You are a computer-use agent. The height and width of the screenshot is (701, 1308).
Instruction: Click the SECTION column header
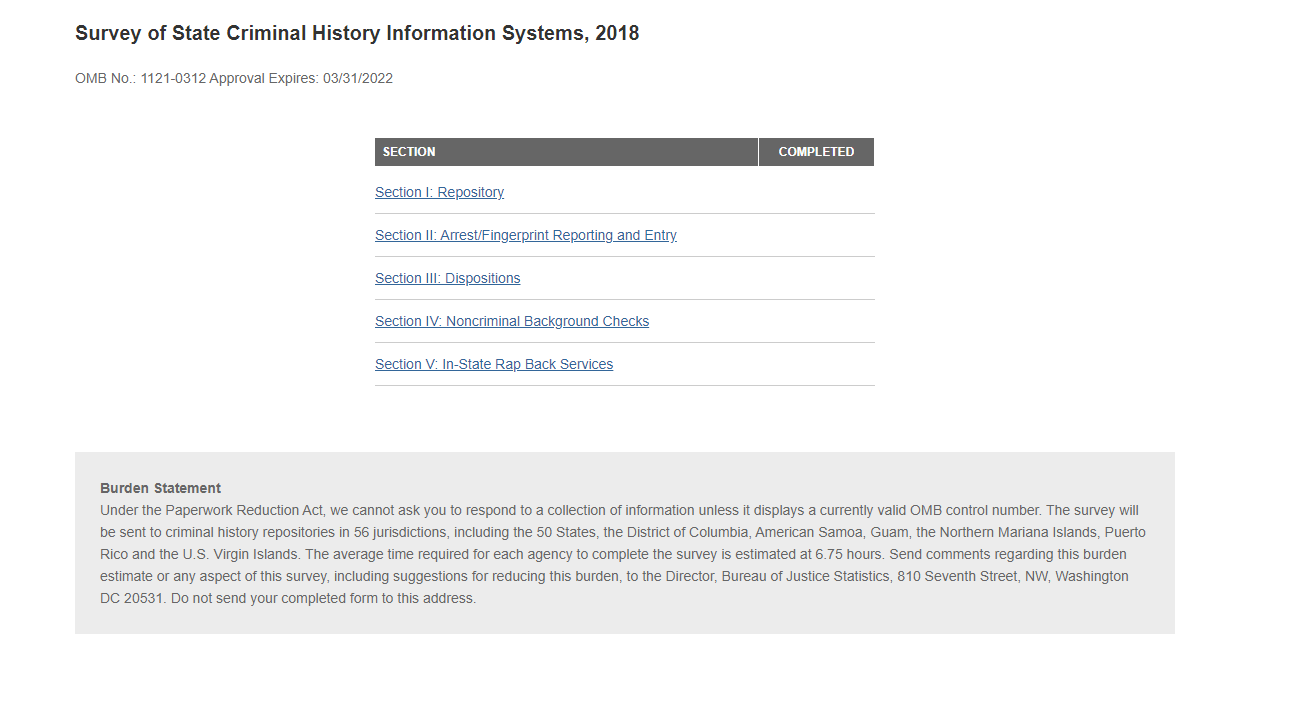(409, 152)
